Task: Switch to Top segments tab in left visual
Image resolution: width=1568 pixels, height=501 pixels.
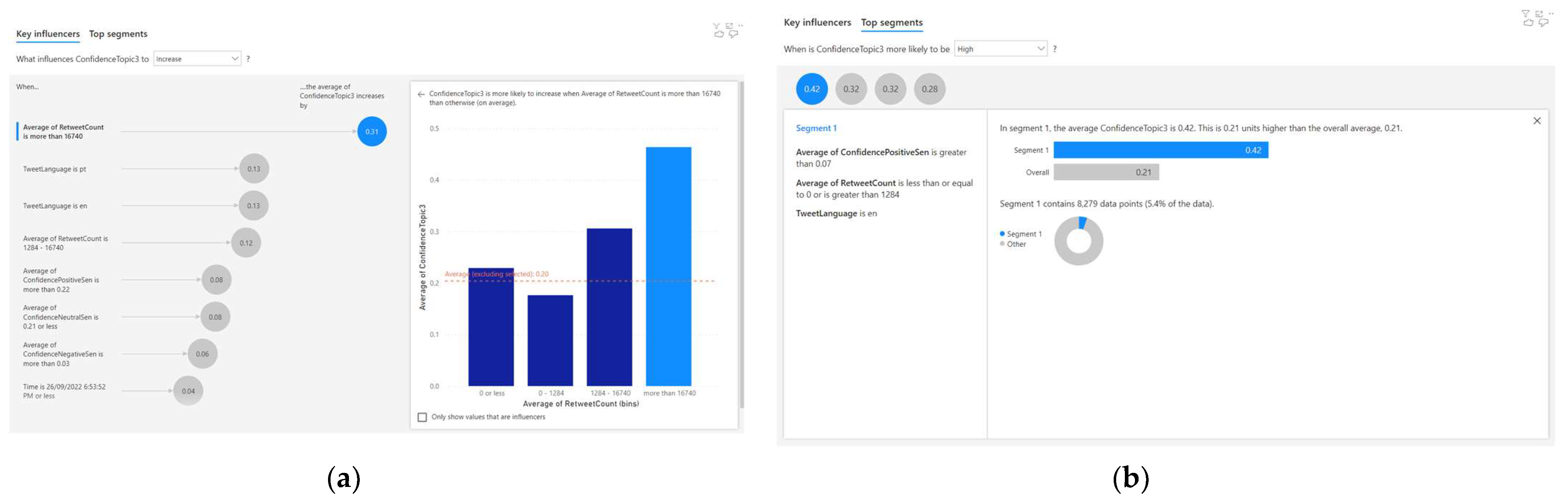Action: [x=118, y=34]
